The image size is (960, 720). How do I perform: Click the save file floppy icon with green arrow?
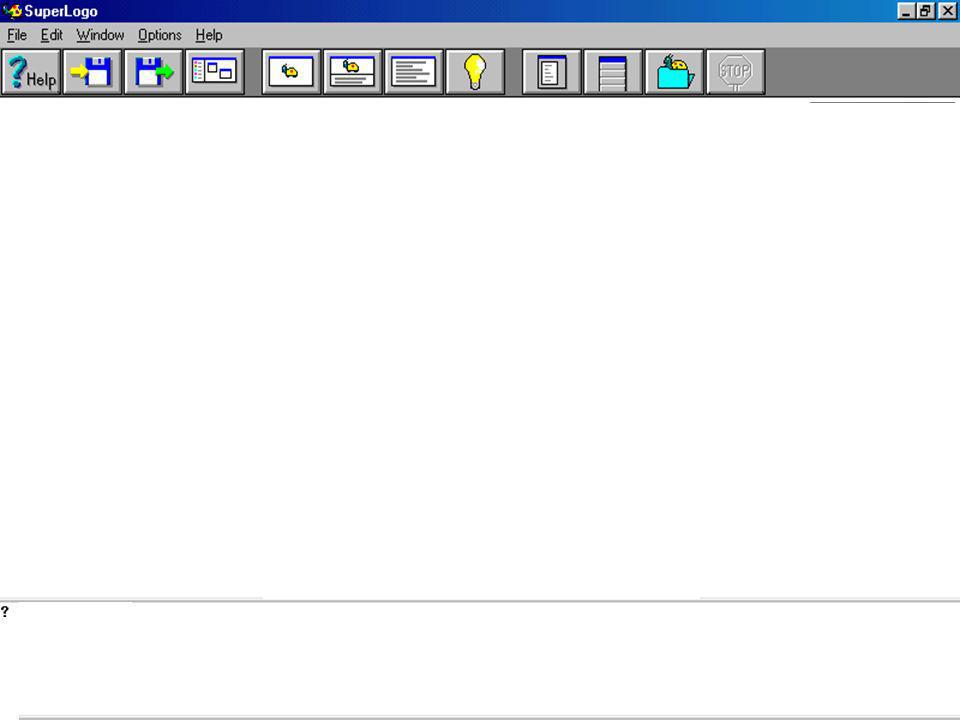pyautogui.click(x=154, y=72)
